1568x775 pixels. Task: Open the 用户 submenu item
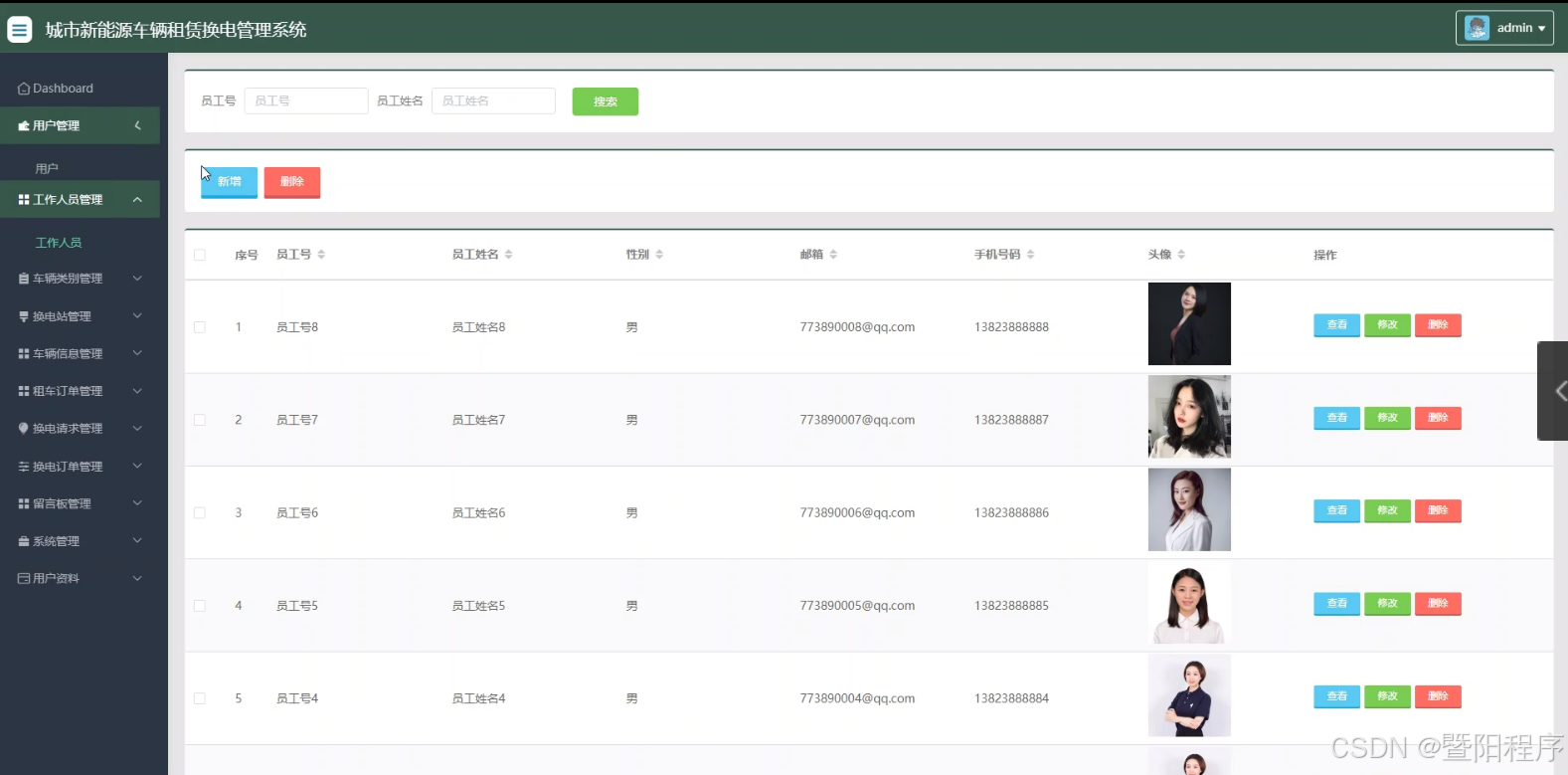[47, 169]
